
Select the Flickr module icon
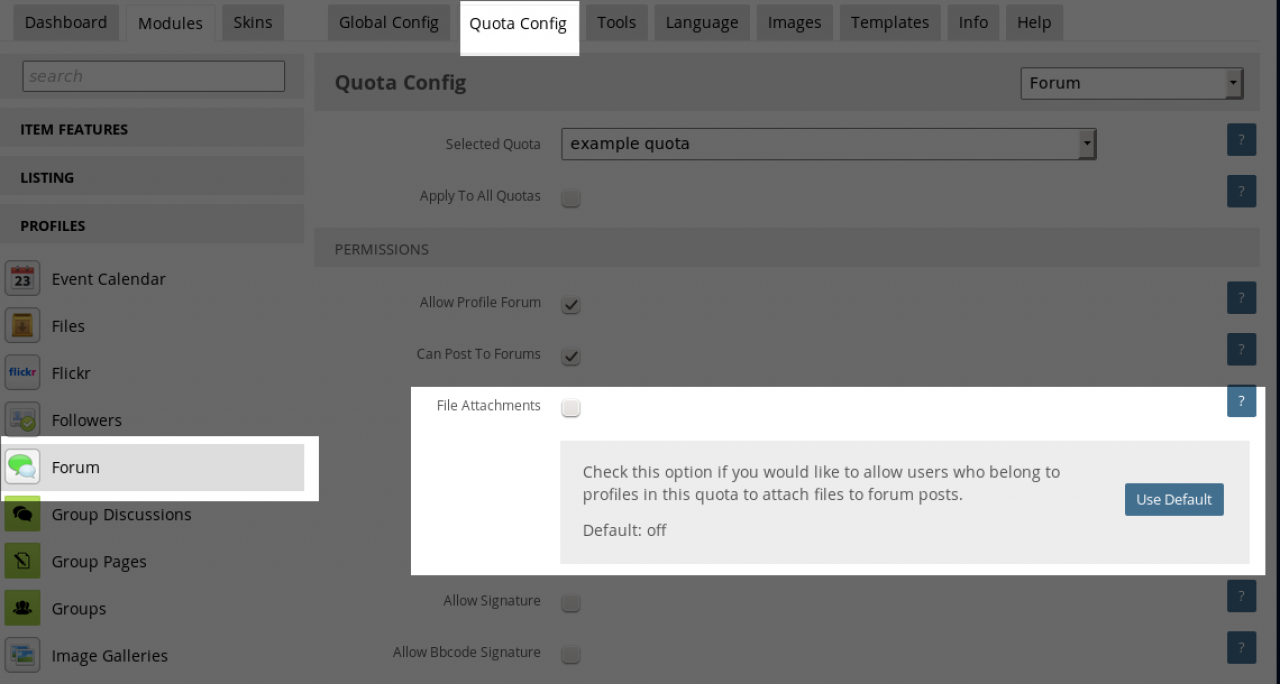(23, 373)
